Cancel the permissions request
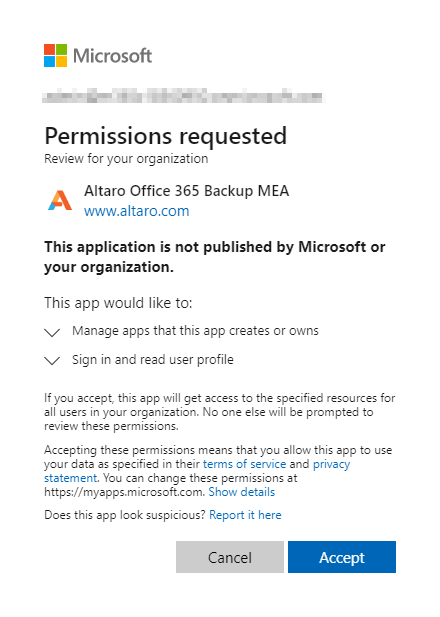 [230, 557]
